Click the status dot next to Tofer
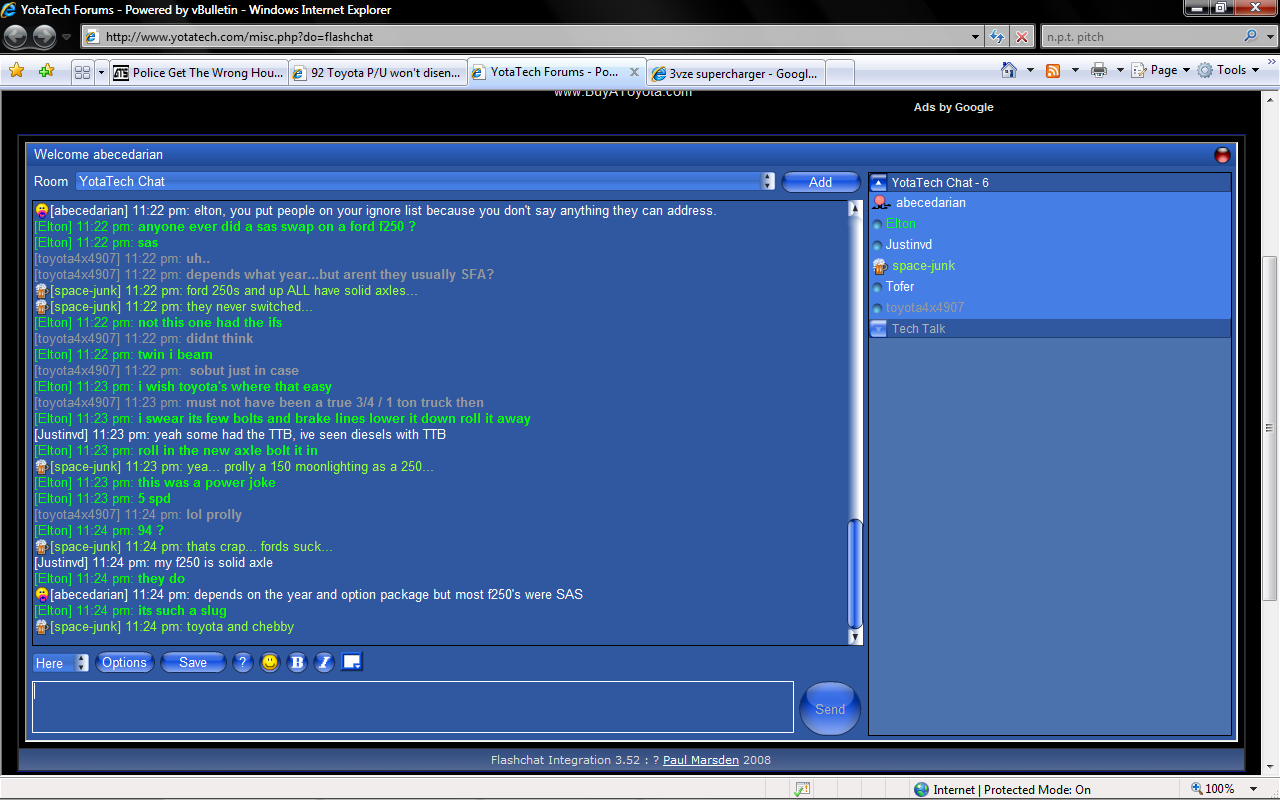The width and height of the screenshot is (1280, 800). [877, 288]
